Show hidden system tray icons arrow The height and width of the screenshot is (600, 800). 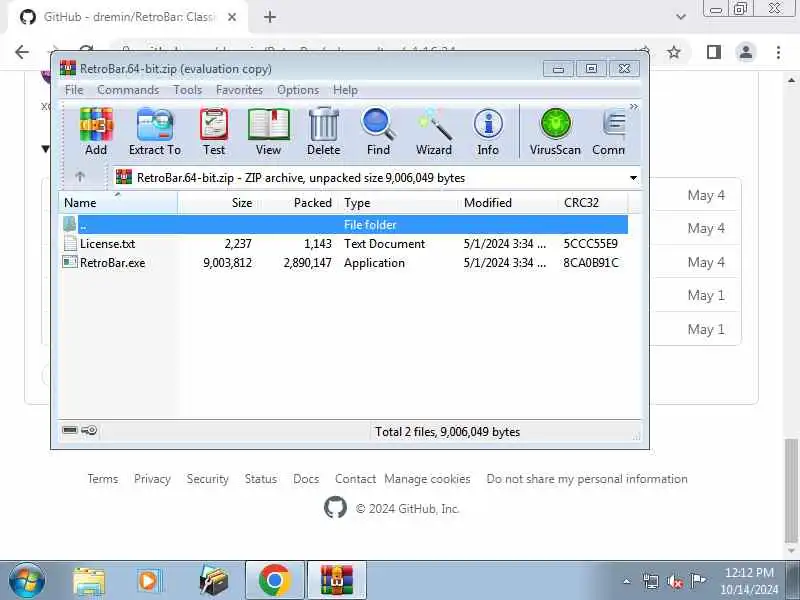click(627, 581)
